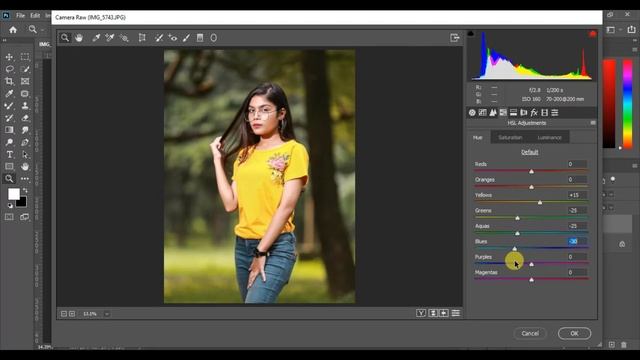Viewport: 640px width, 360px height.
Task: Select Photoshop Type tool
Action: (x=9, y=155)
